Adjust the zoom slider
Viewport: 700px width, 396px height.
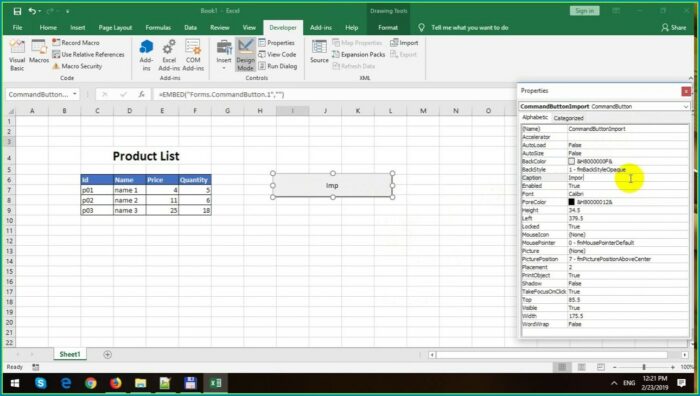643,367
